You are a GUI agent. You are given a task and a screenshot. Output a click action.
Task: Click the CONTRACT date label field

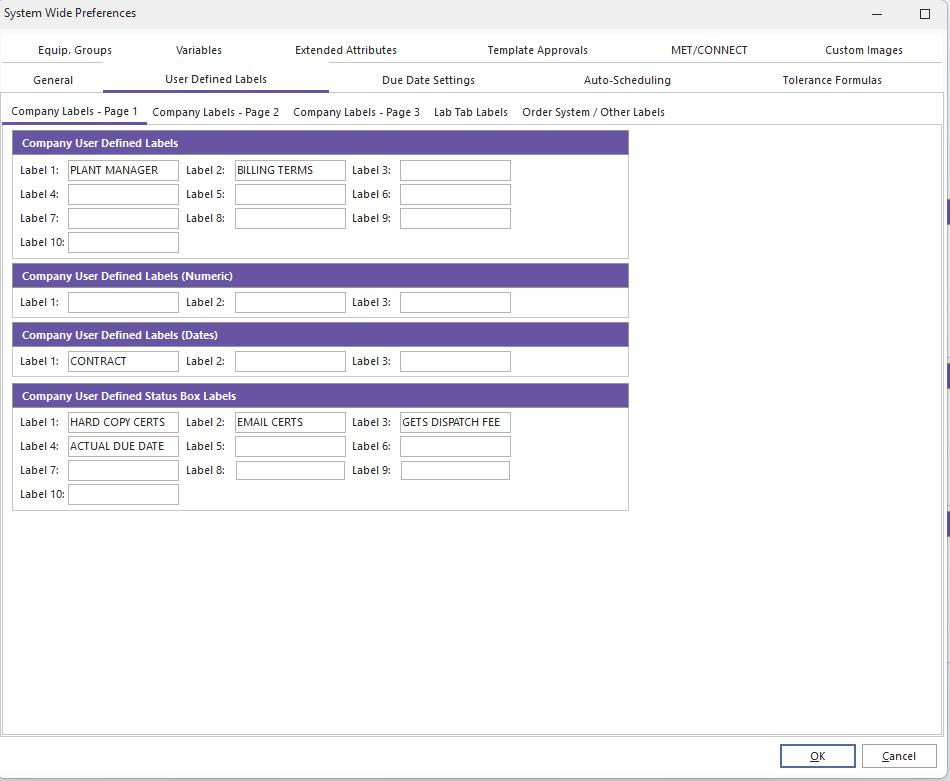[x=123, y=361]
